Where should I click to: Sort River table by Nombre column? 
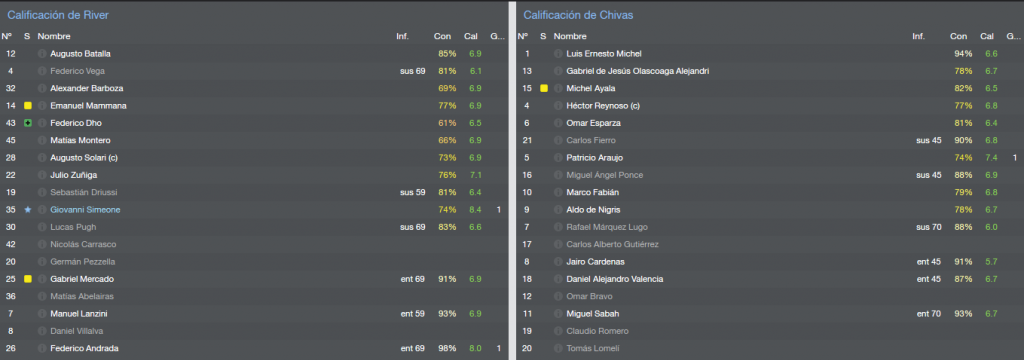pyautogui.click(x=54, y=37)
